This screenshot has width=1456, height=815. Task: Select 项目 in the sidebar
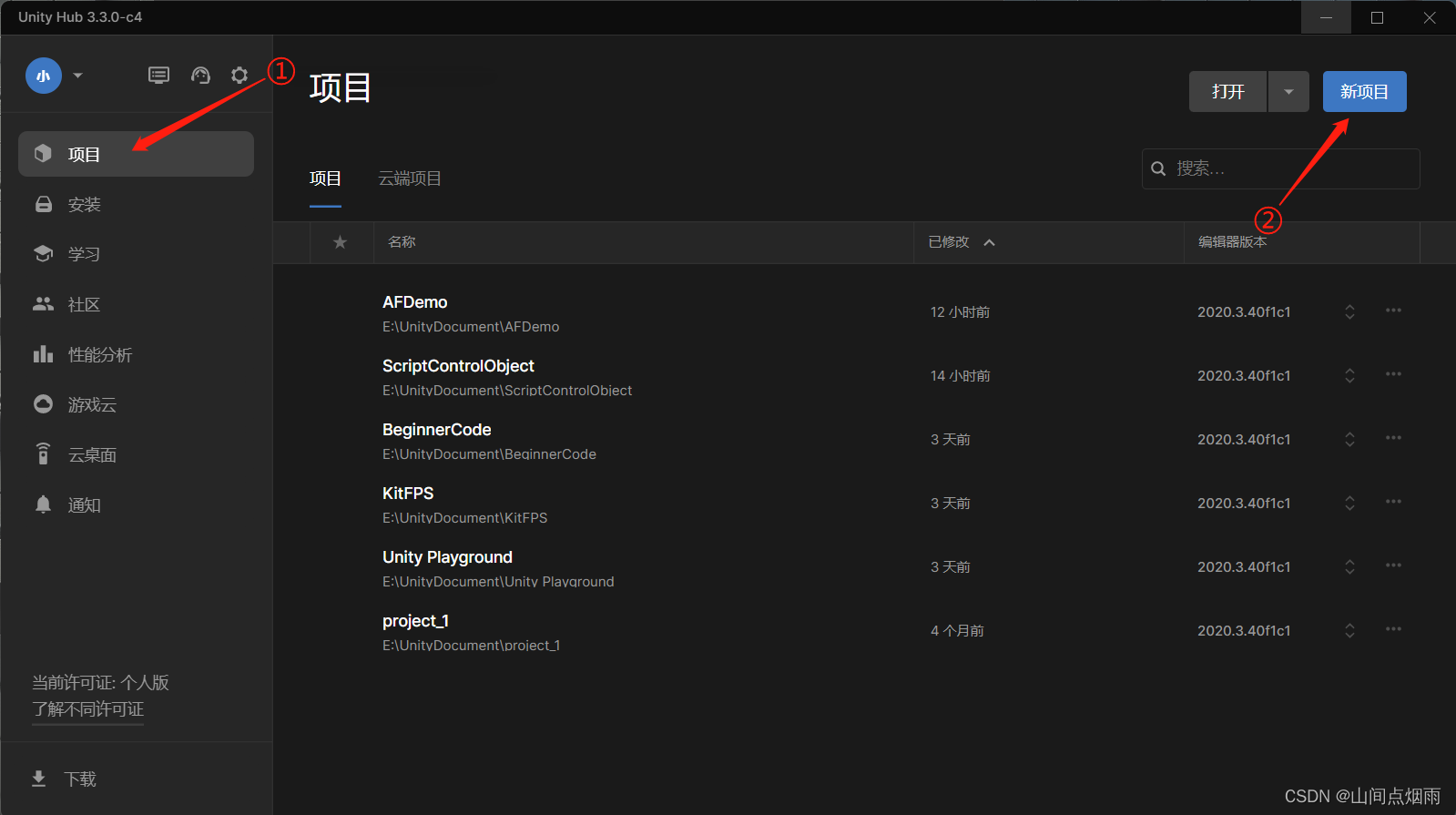pyautogui.click(x=136, y=154)
